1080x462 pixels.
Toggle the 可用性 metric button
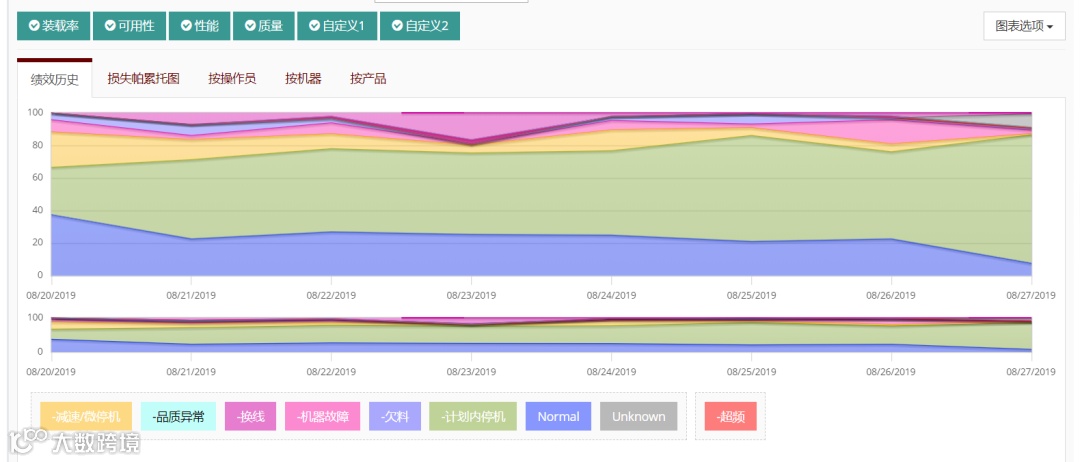pyautogui.click(x=129, y=26)
